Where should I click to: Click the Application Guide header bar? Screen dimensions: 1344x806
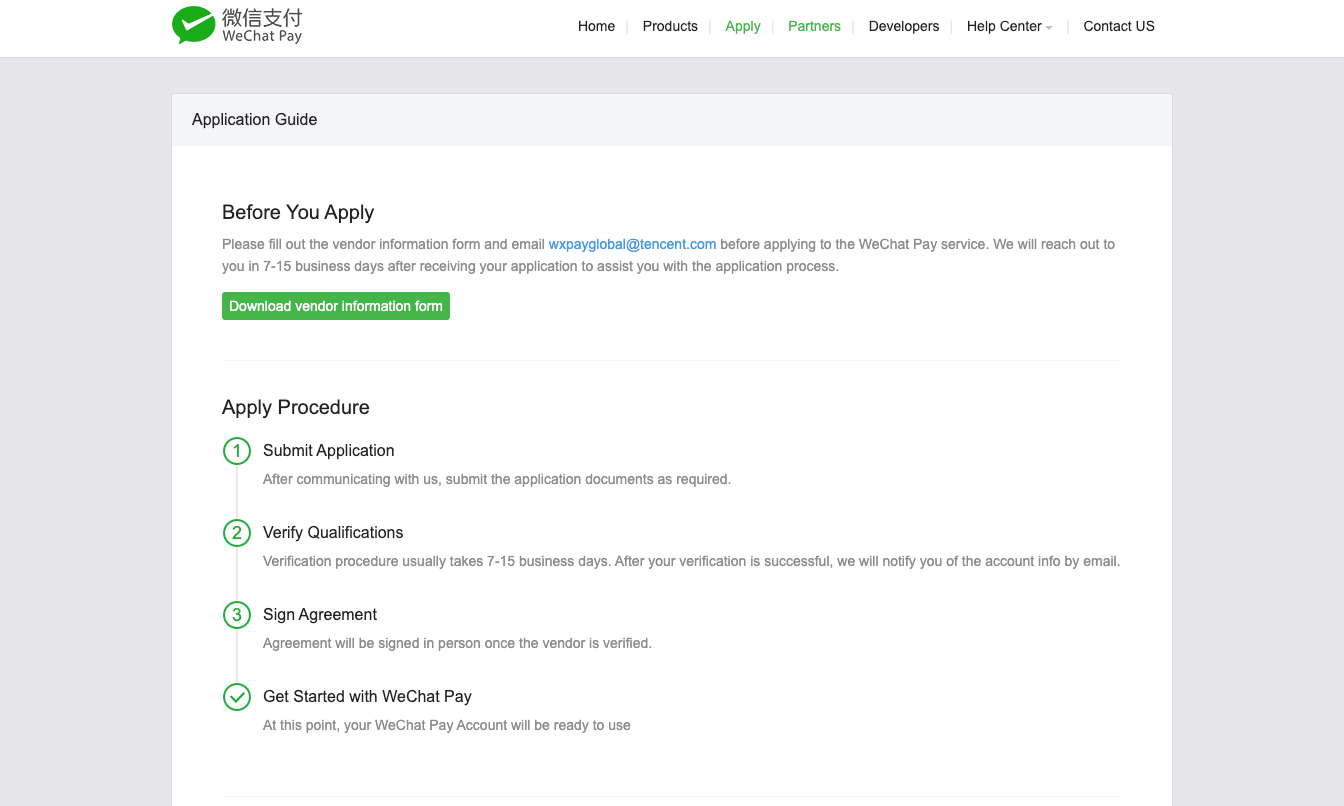pyautogui.click(x=672, y=120)
